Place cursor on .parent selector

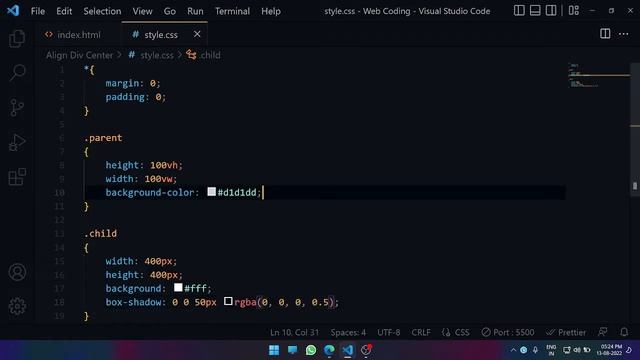[103, 138]
